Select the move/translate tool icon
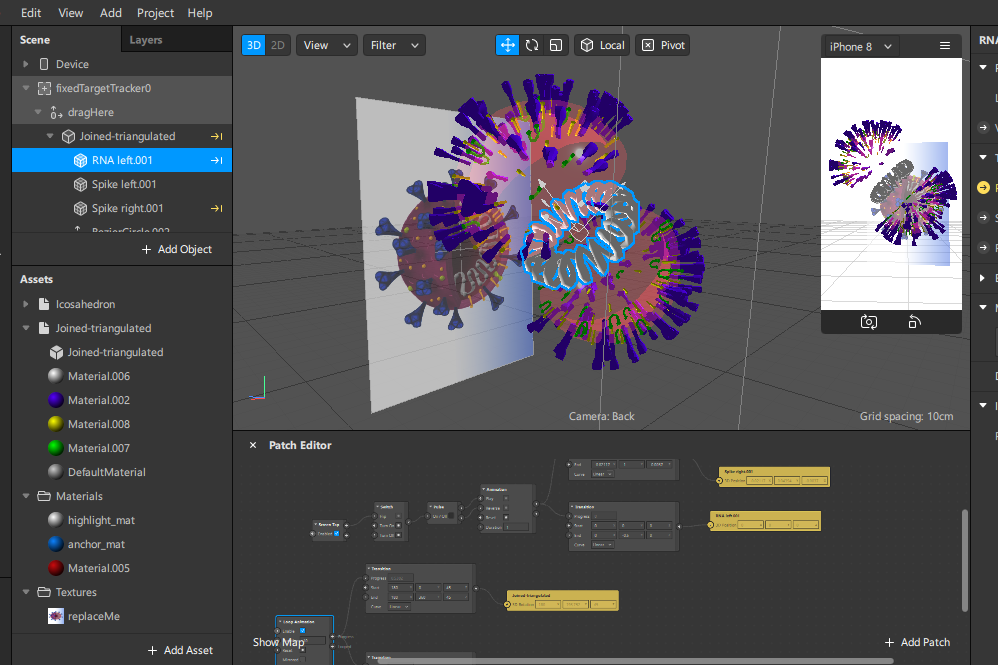Viewport: 998px width, 665px height. coord(507,45)
